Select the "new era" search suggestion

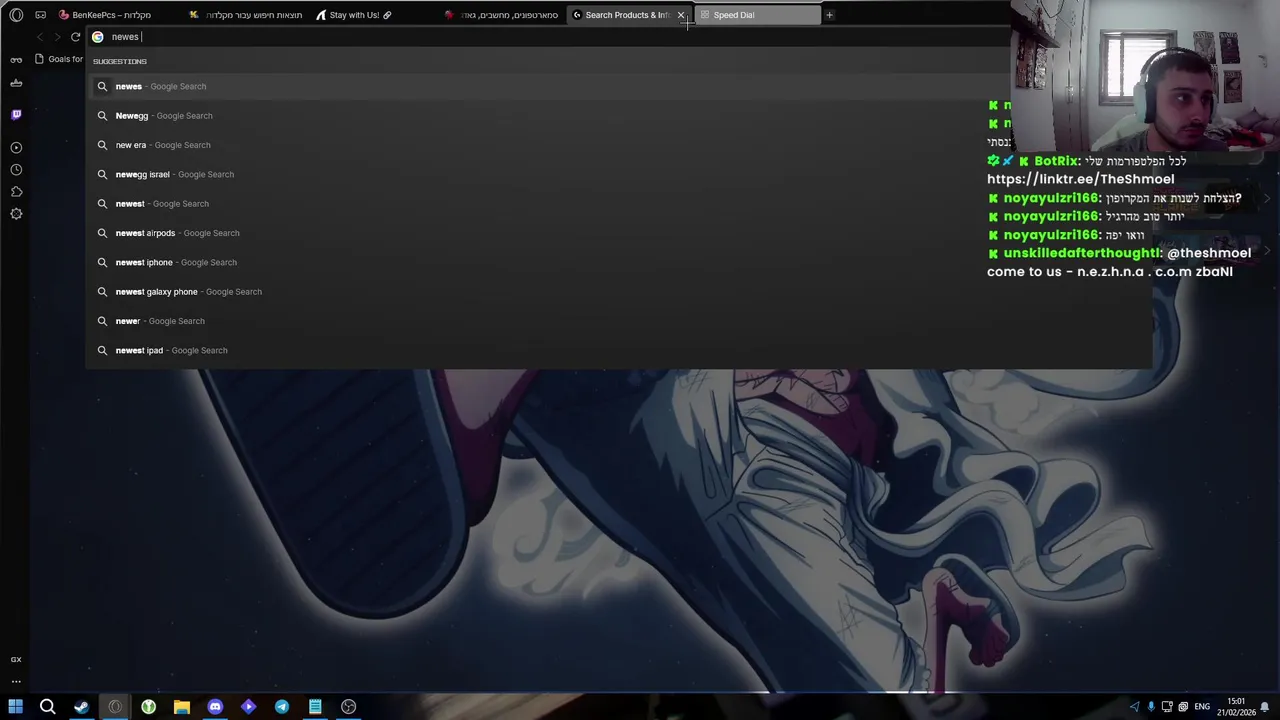pyautogui.click(x=618, y=145)
